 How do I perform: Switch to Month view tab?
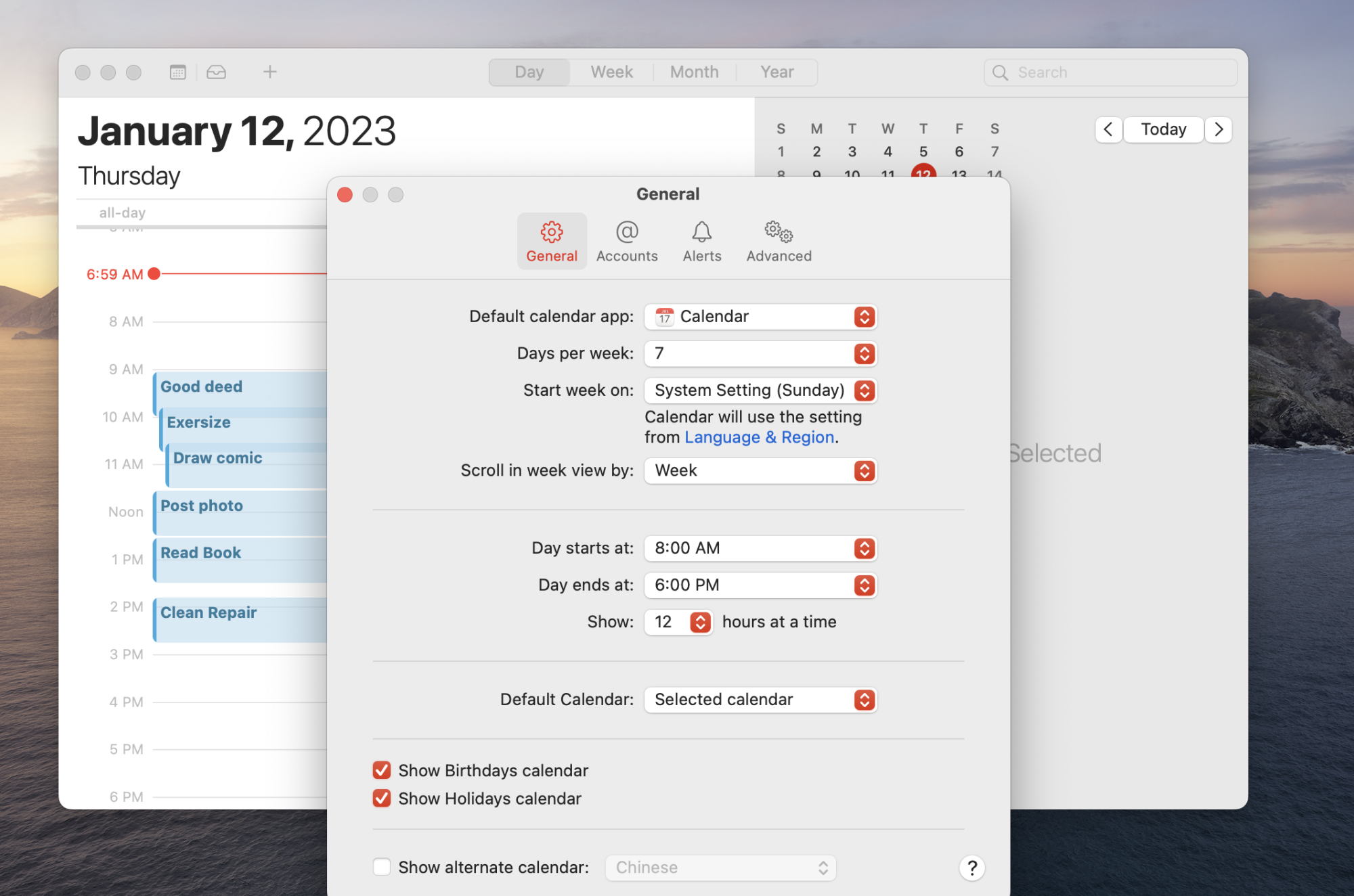[694, 72]
